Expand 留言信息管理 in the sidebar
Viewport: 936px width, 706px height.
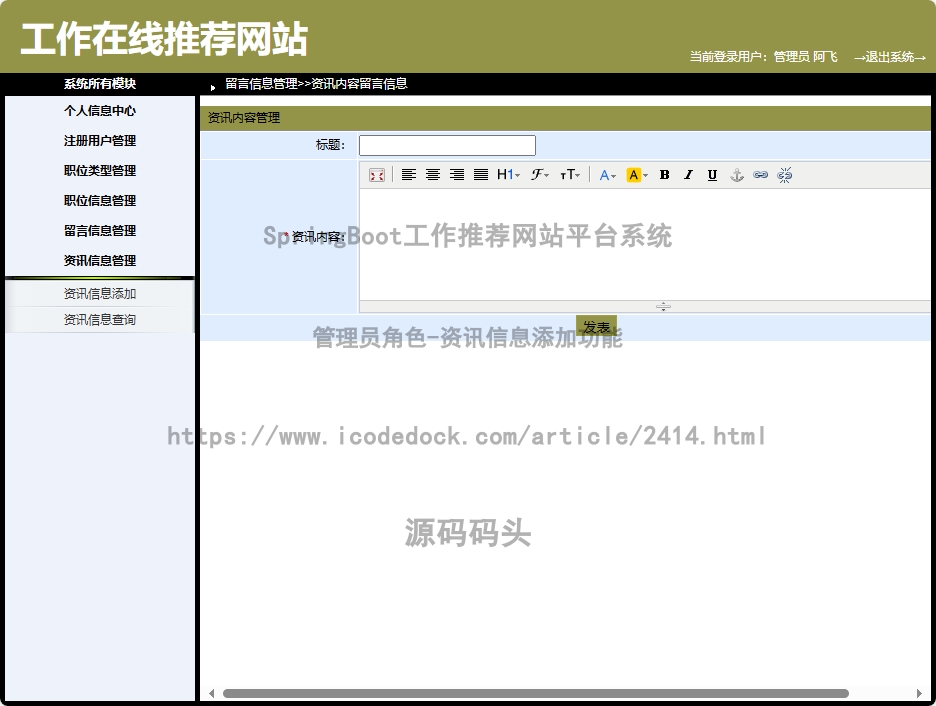point(100,230)
